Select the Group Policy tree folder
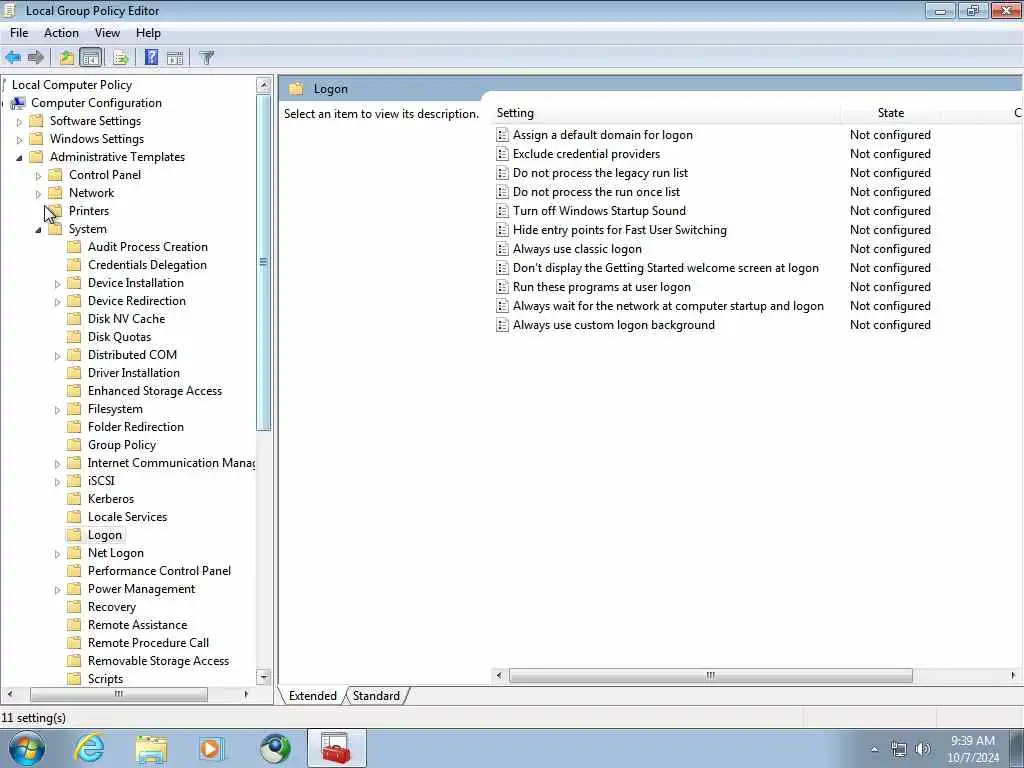Image resolution: width=1024 pixels, height=768 pixels. pos(121,445)
